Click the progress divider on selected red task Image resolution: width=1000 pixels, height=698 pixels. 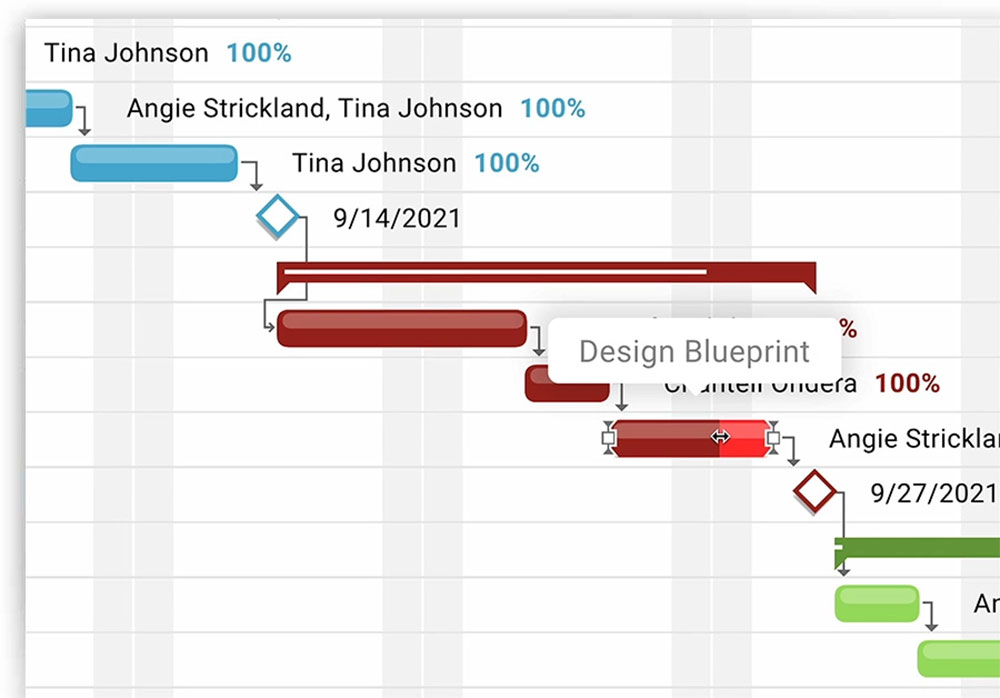click(720, 437)
